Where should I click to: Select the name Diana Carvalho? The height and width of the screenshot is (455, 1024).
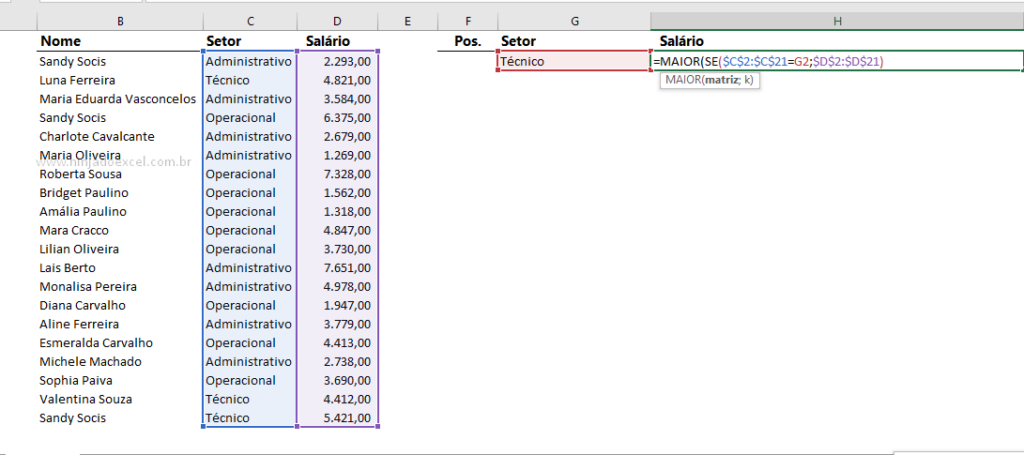coord(82,305)
